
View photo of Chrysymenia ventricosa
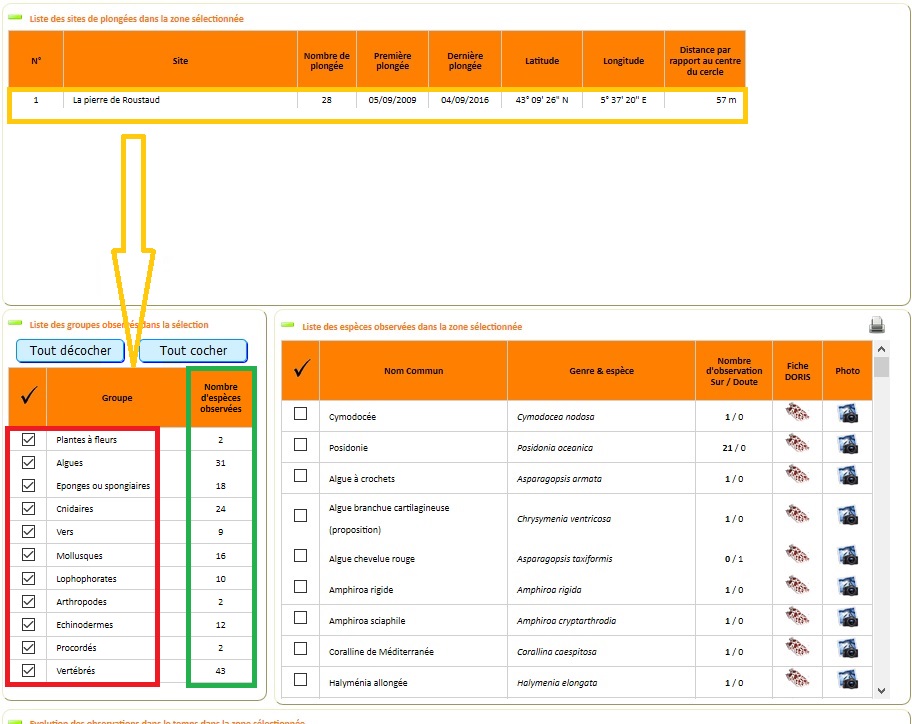[x=848, y=516]
